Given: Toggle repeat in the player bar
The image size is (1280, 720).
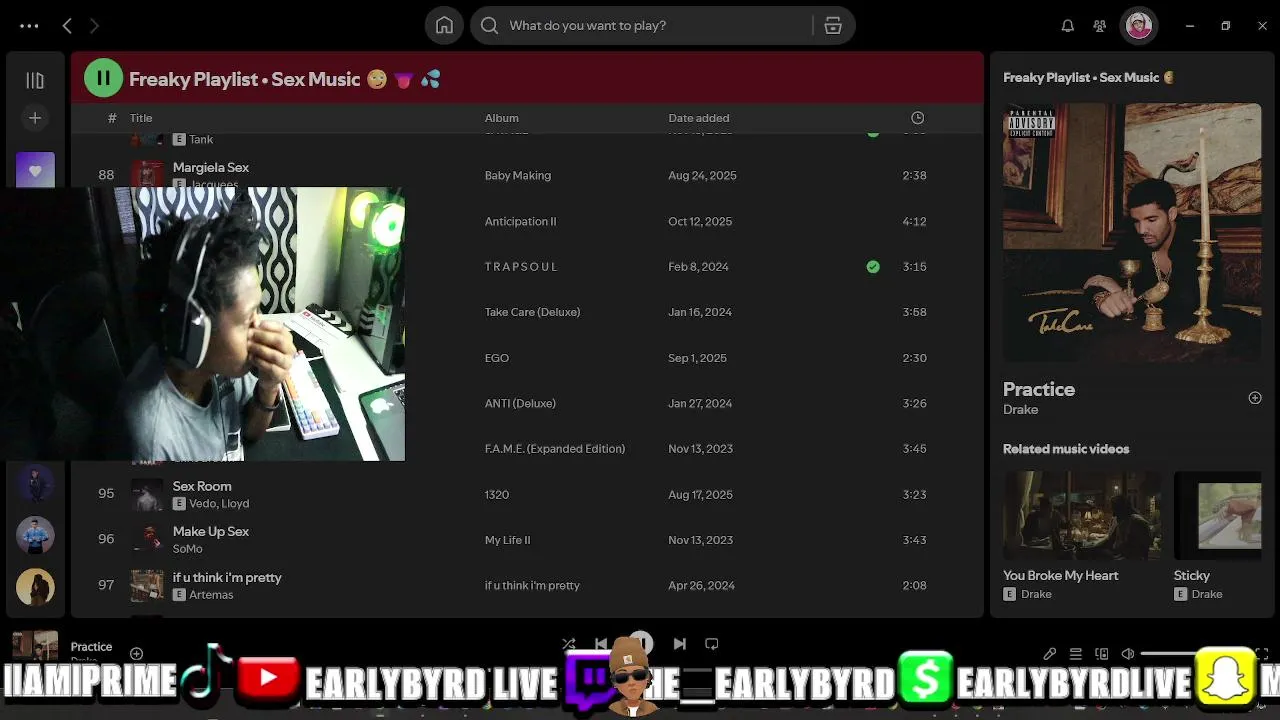Looking at the screenshot, I should tap(712, 644).
